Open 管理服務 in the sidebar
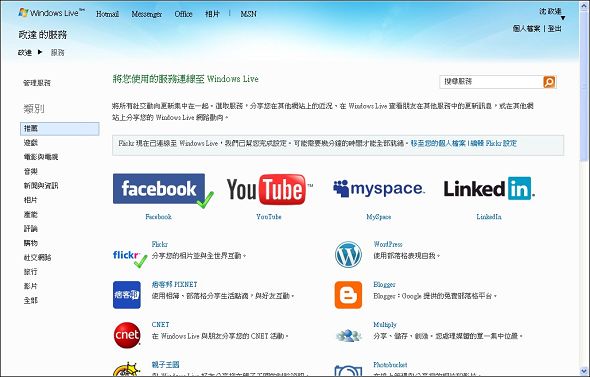The width and height of the screenshot is (590, 377). 36,83
